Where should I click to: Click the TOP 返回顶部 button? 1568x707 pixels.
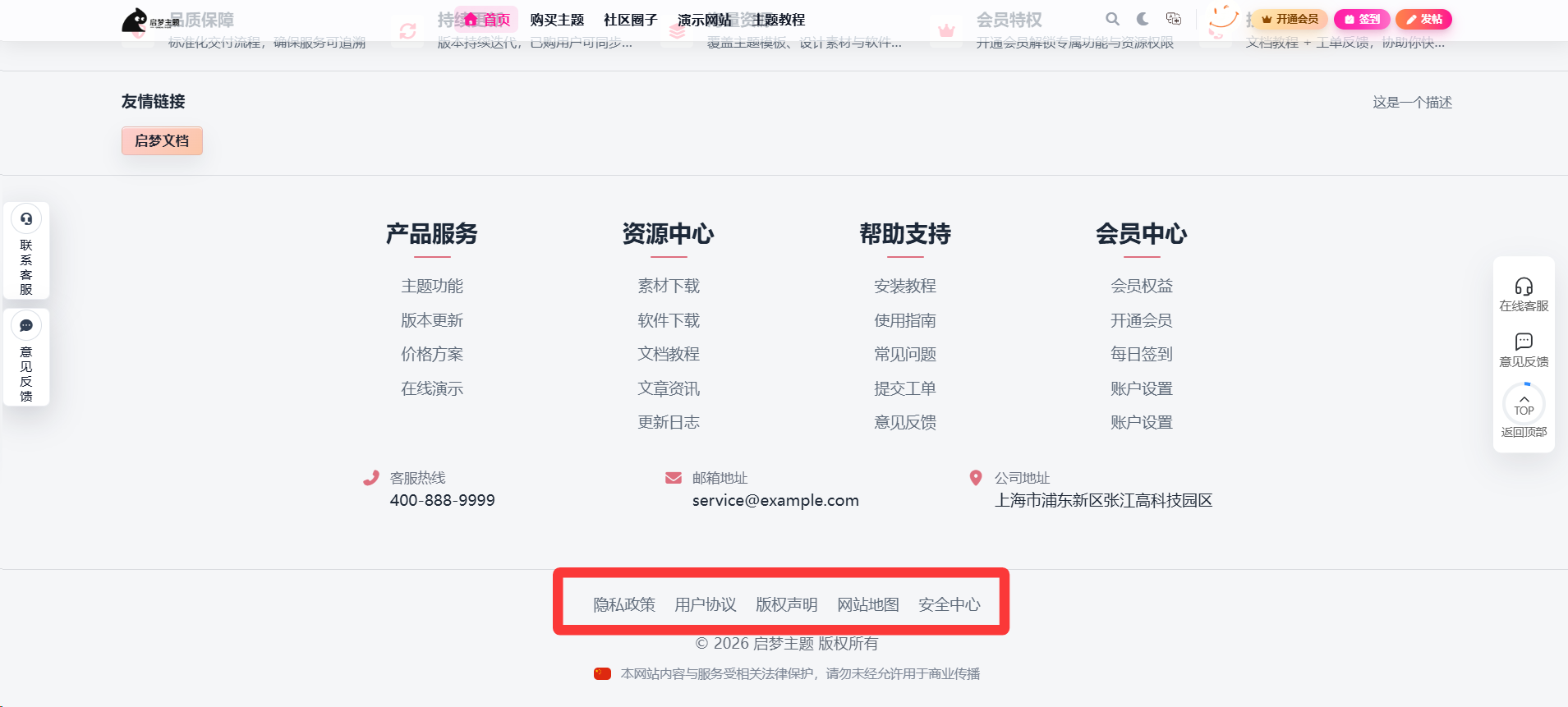(x=1524, y=411)
